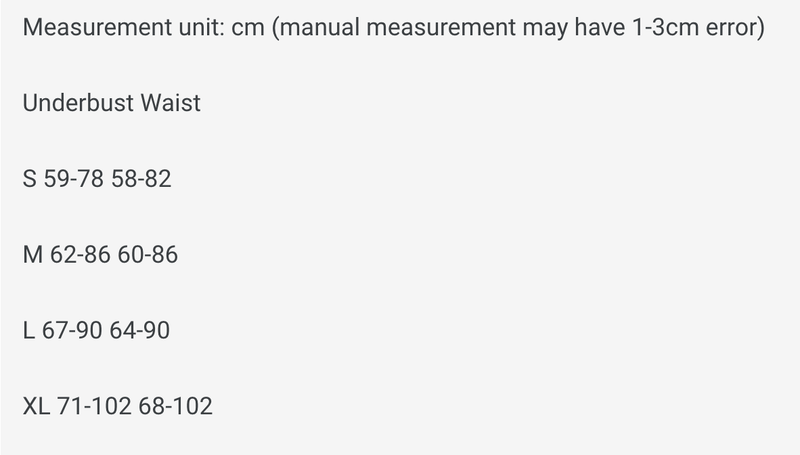Click the 'M' size label

point(30,255)
